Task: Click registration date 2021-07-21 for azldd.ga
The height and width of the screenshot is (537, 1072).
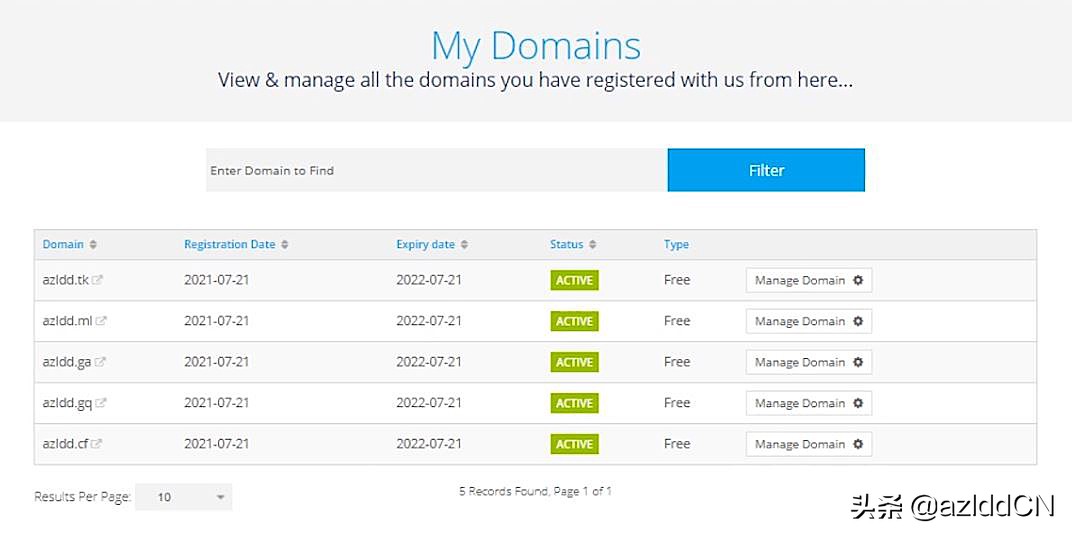Action: pos(217,362)
